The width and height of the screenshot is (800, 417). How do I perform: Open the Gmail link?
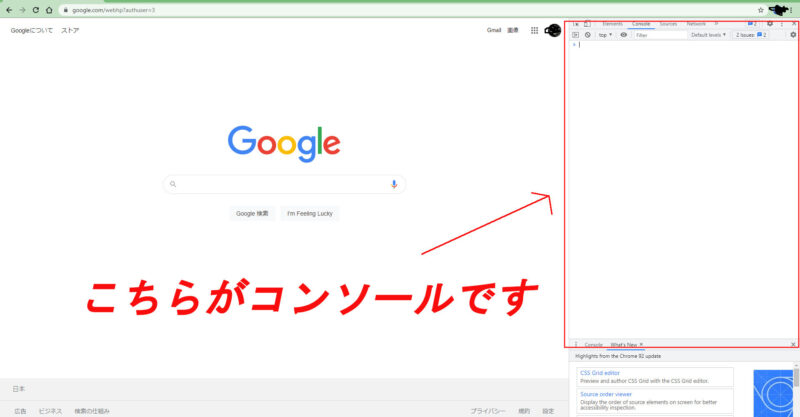[494, 31]
